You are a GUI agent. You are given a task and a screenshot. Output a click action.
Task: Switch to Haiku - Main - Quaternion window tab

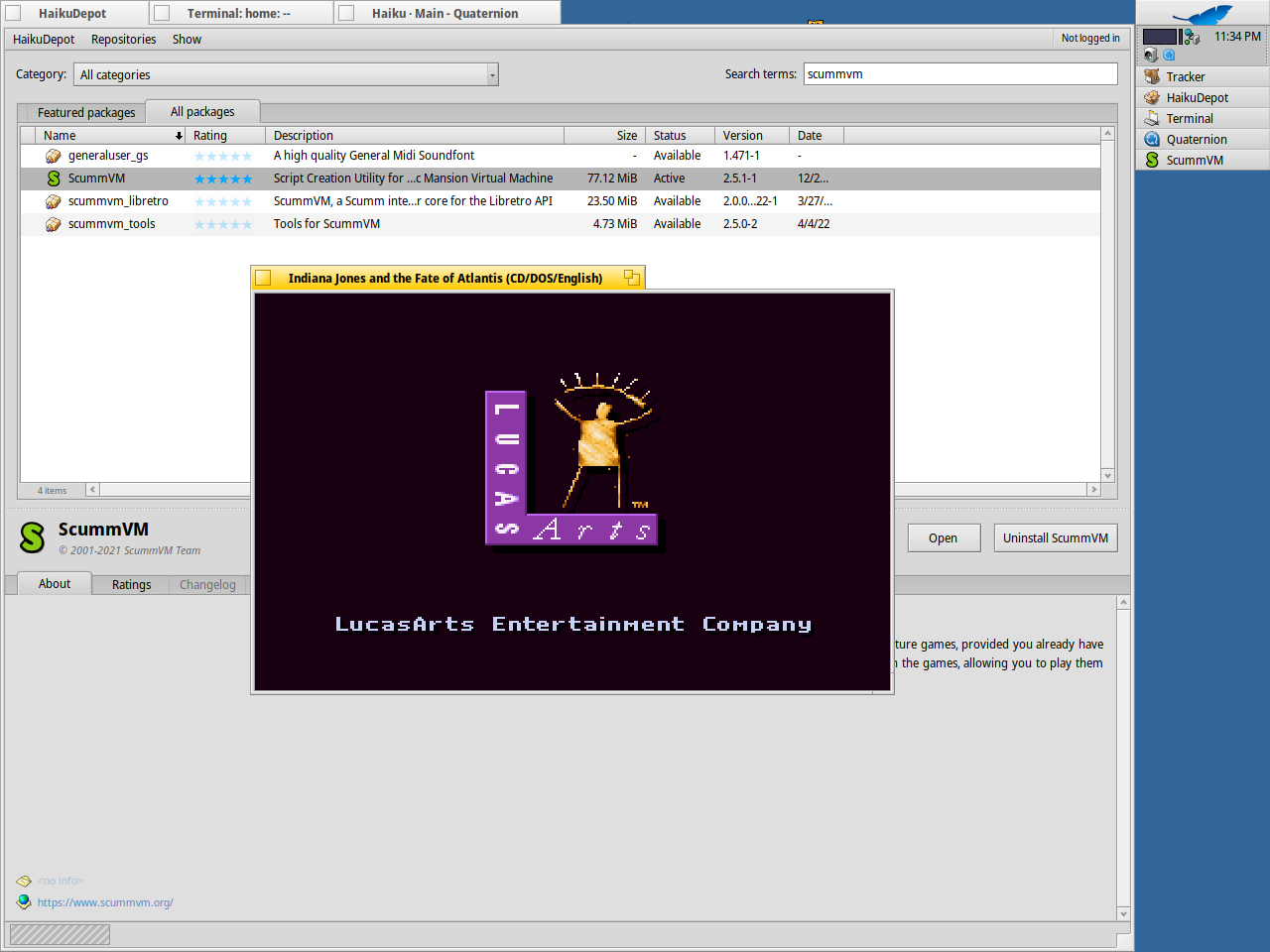(x=446, y=13)
